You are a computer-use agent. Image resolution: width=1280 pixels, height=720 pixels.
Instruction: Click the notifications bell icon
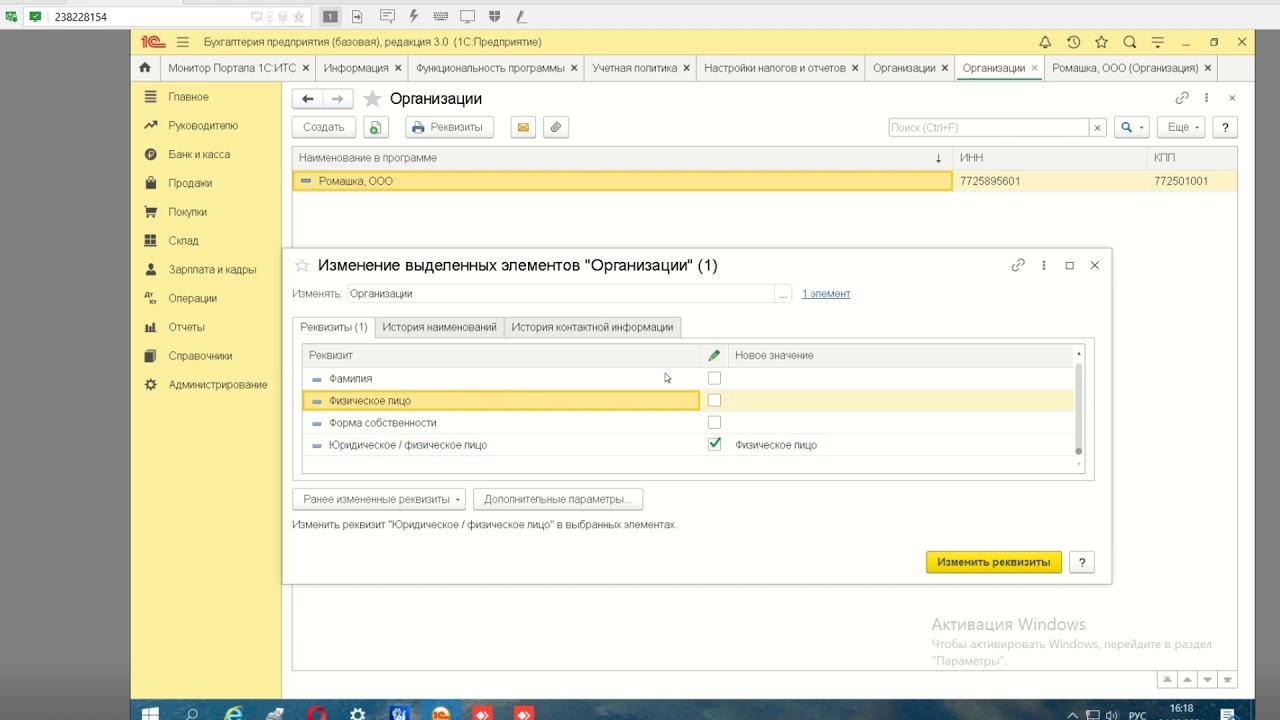click(1045, 42)
